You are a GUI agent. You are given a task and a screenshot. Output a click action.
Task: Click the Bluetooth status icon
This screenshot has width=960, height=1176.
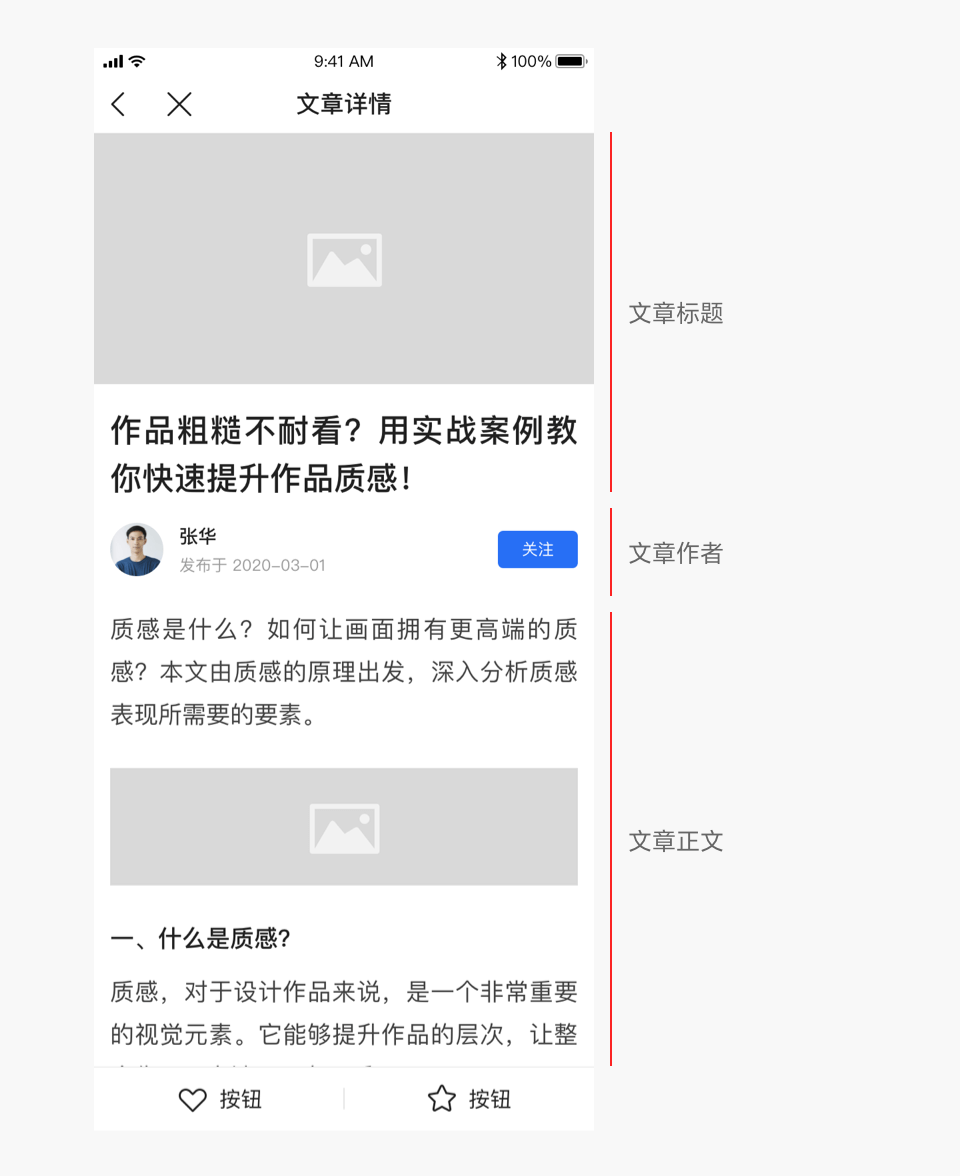(502, 62)
